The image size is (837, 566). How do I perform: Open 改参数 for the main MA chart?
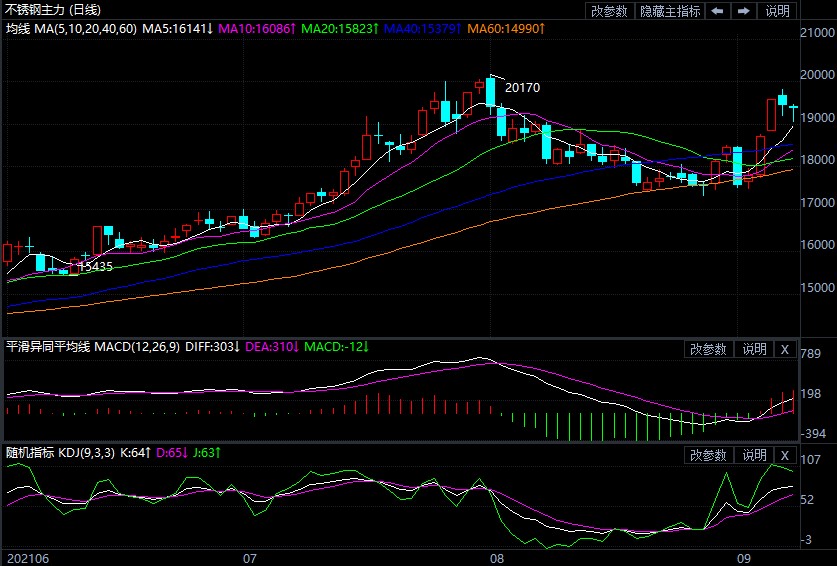tap(609, 11)
